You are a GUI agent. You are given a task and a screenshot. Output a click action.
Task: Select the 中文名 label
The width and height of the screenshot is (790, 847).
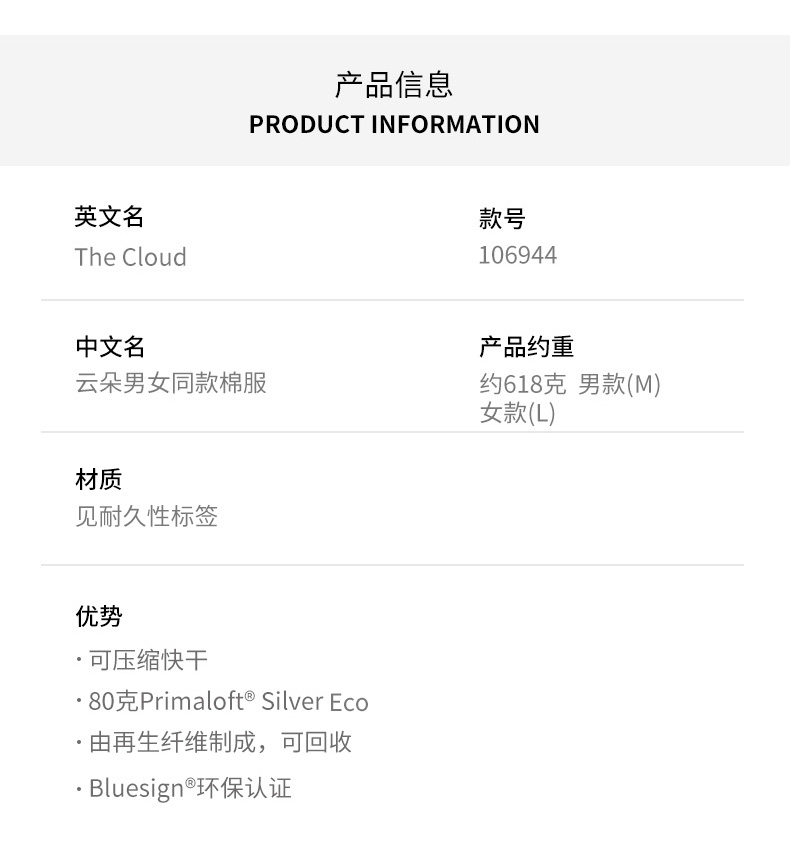(110, 347)
